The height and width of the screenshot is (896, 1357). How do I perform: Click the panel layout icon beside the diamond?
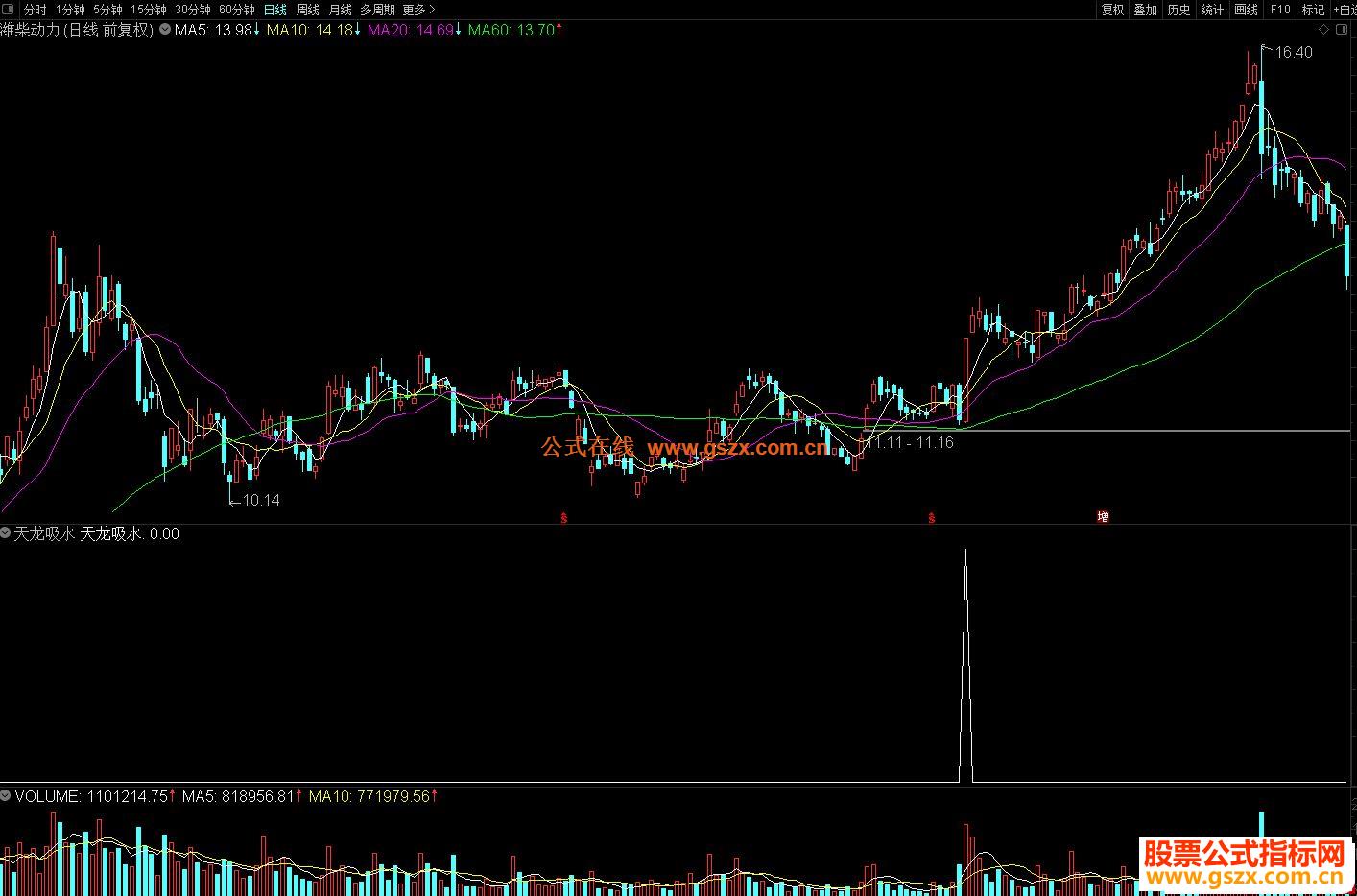click(x=1341, y=30)
